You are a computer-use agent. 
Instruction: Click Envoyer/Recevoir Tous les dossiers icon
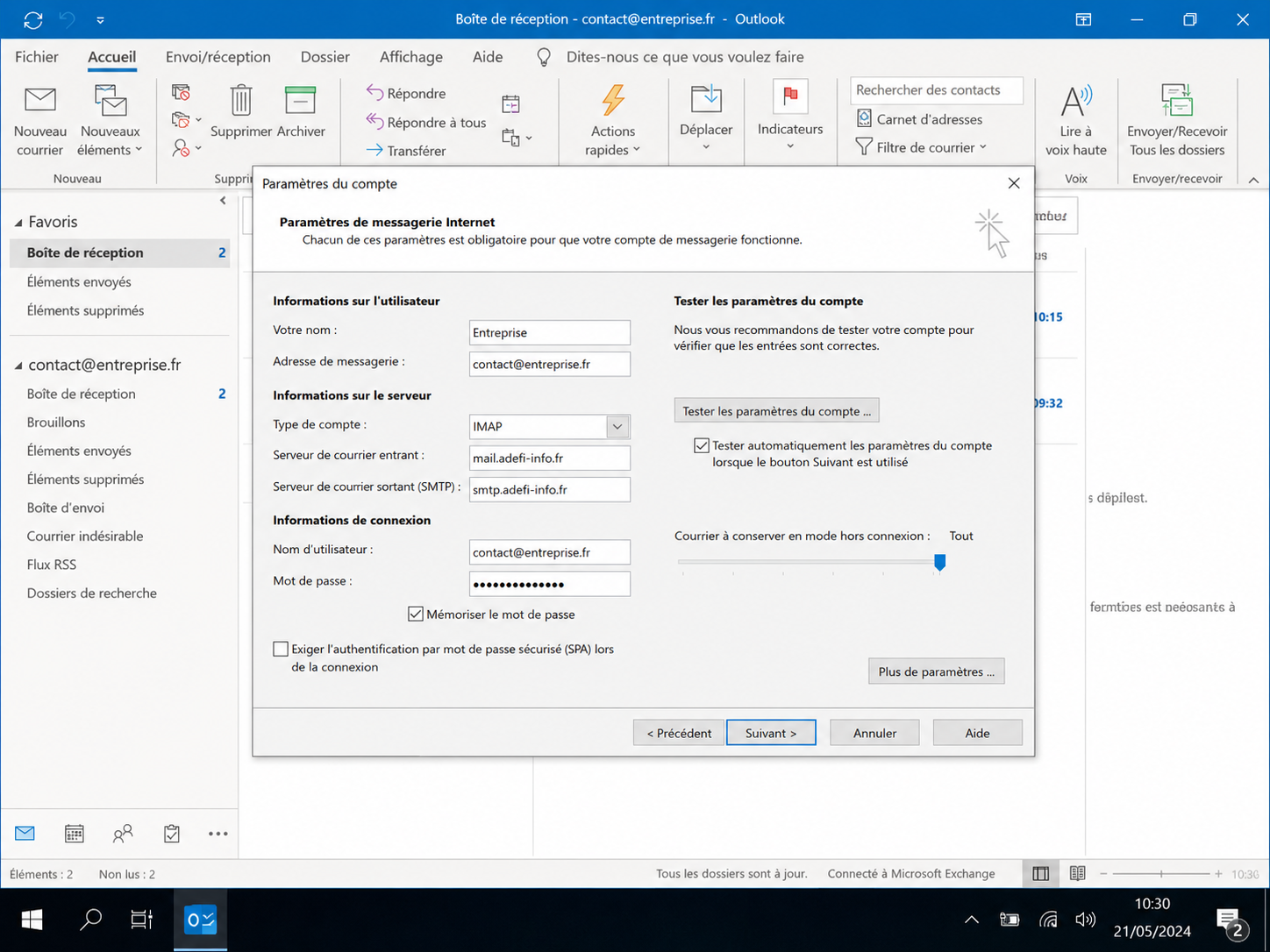click(1176, 100)
